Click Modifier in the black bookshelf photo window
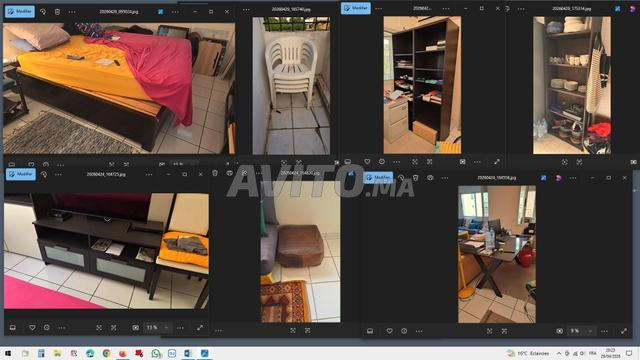Screen dimensions: 640x360 [x=356, y=8]
